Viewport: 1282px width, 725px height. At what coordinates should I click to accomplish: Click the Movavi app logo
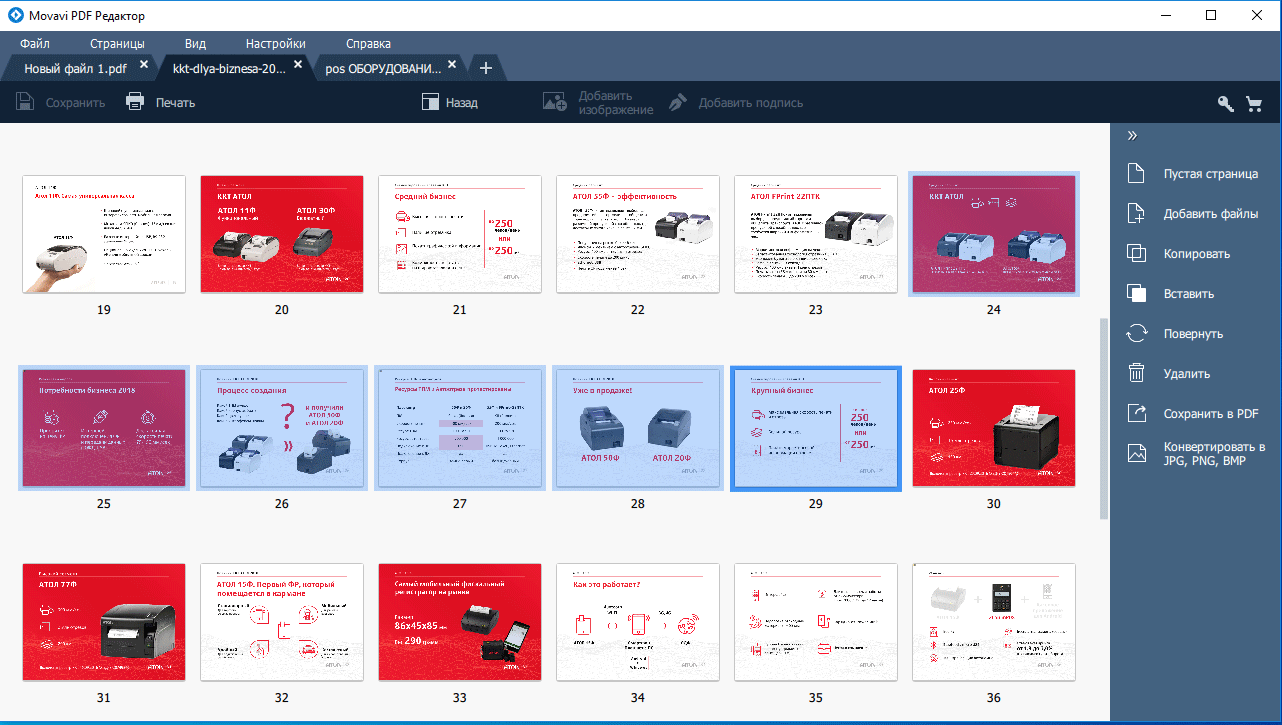pos(15,15)
